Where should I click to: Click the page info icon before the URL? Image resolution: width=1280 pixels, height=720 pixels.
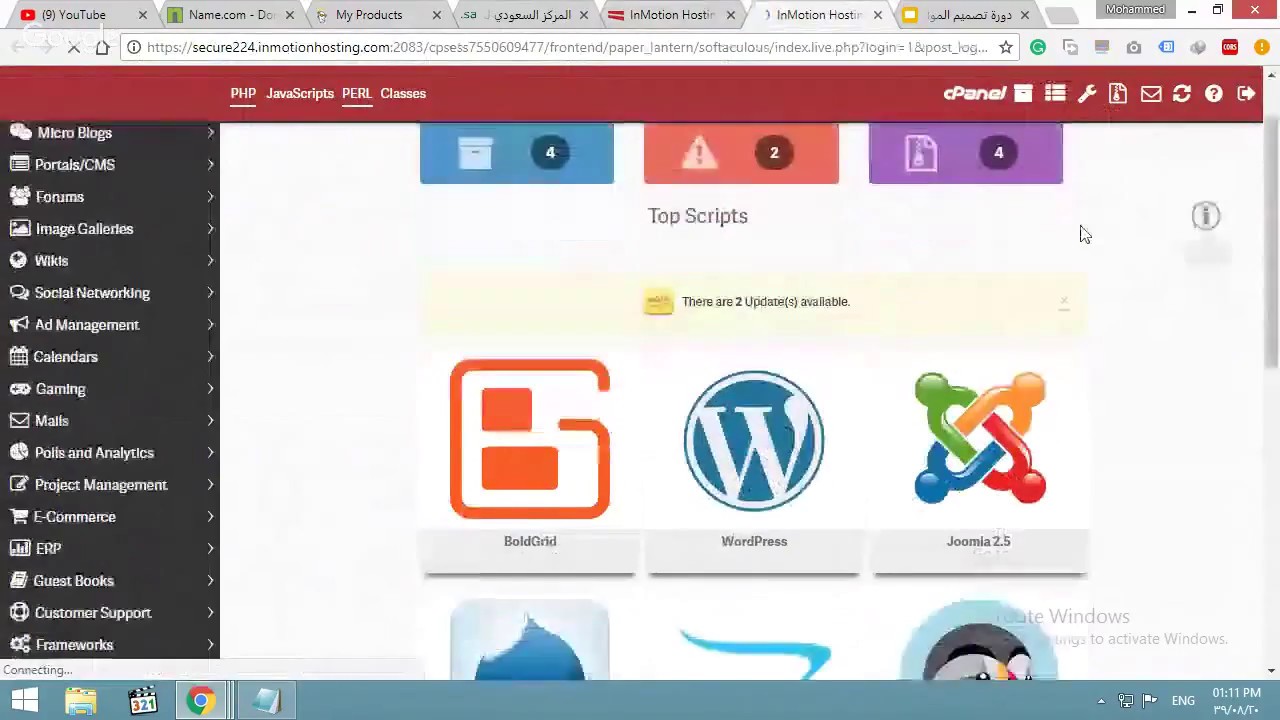[134, 47]
